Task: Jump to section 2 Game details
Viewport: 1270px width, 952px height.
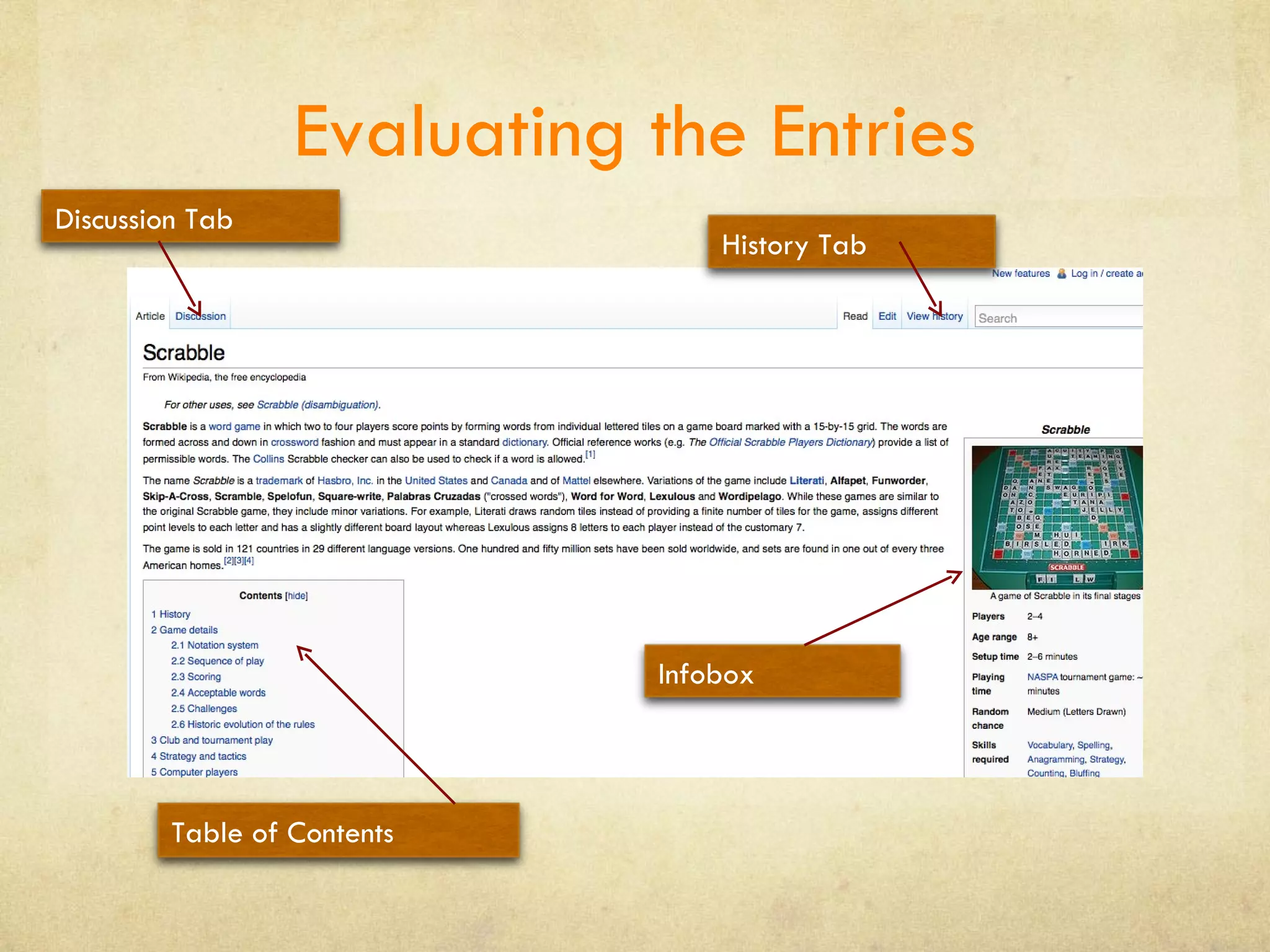Action: [x=184, y=630]
